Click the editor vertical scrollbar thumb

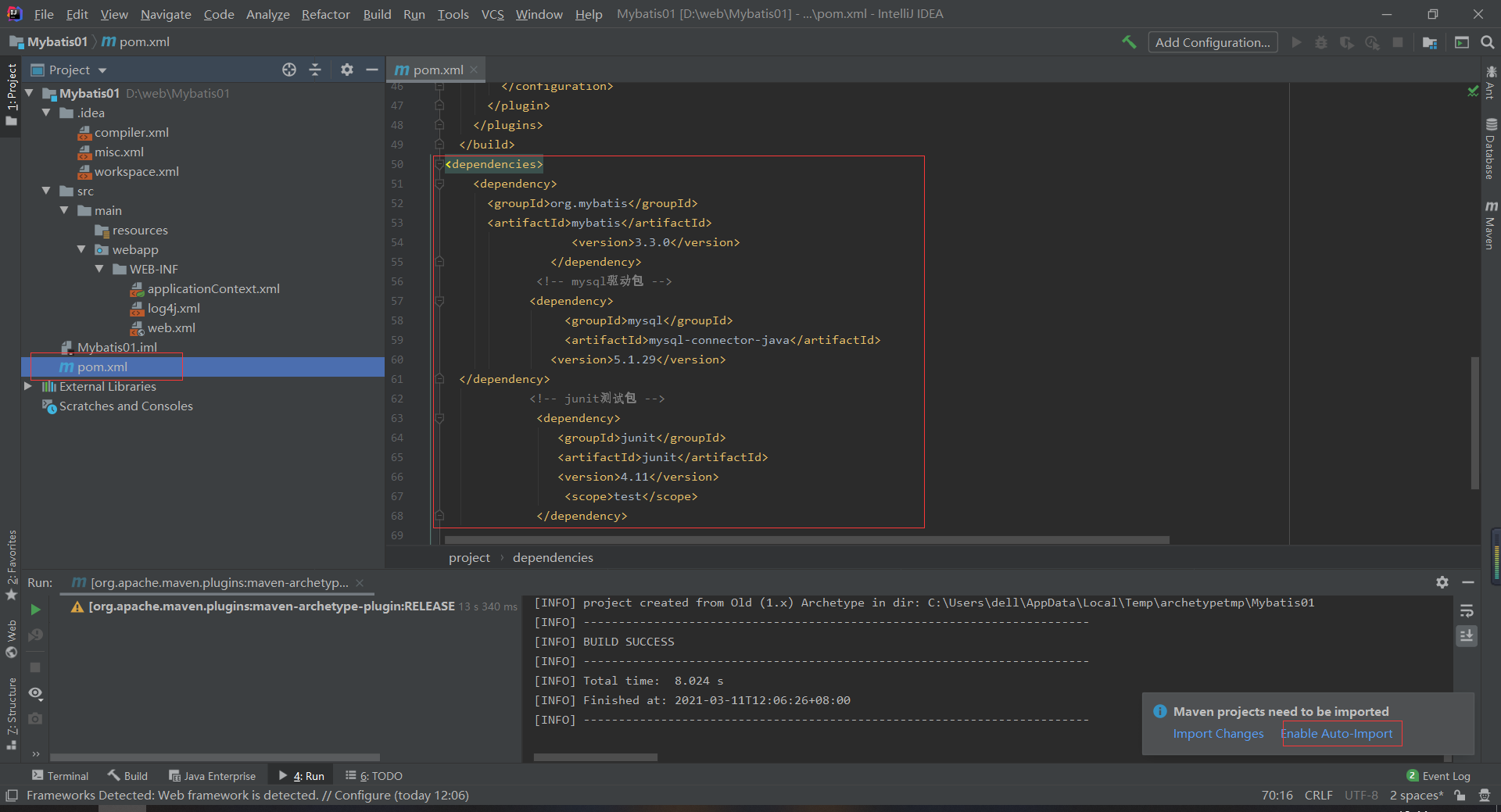1475,422
